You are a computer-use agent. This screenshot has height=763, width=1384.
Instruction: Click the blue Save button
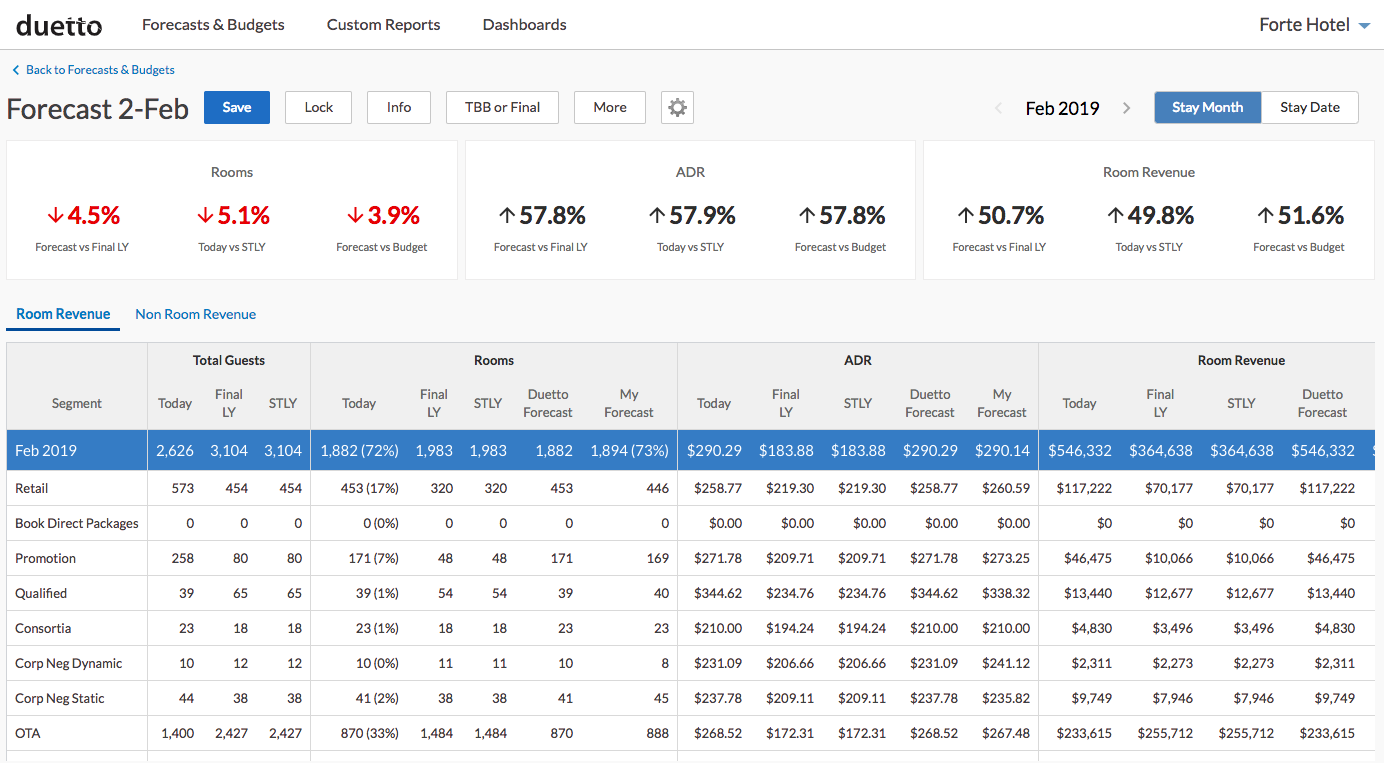pos(237,108)
